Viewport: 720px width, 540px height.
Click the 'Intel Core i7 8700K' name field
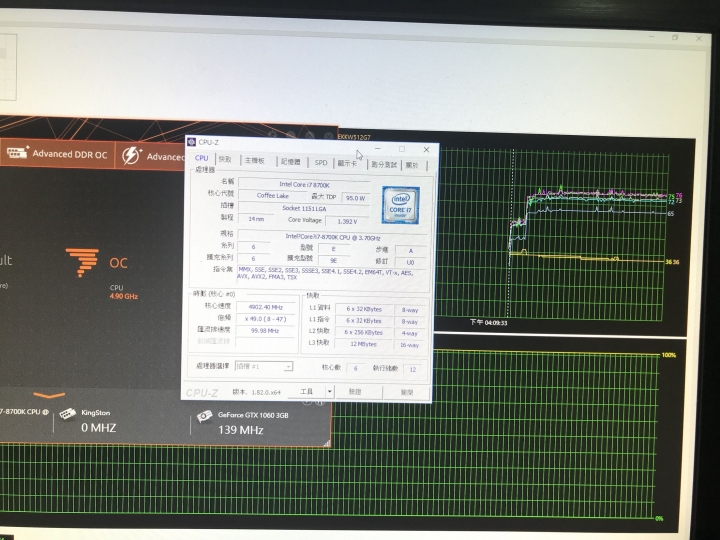(x=304, y=185)
